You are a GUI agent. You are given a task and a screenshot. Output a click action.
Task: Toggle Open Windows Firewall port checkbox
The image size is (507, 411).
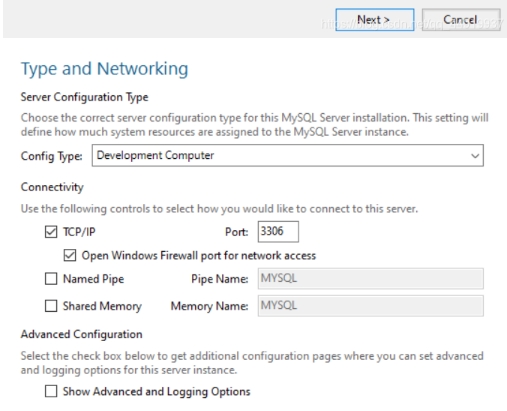[70, 255]
